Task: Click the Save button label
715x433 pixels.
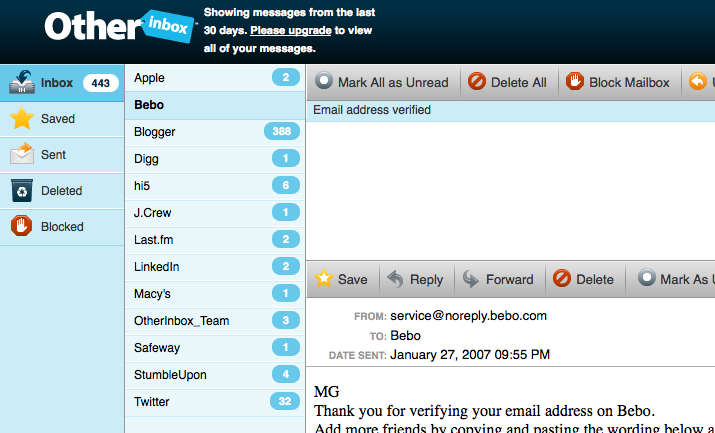Action: (x=352, y=279)
